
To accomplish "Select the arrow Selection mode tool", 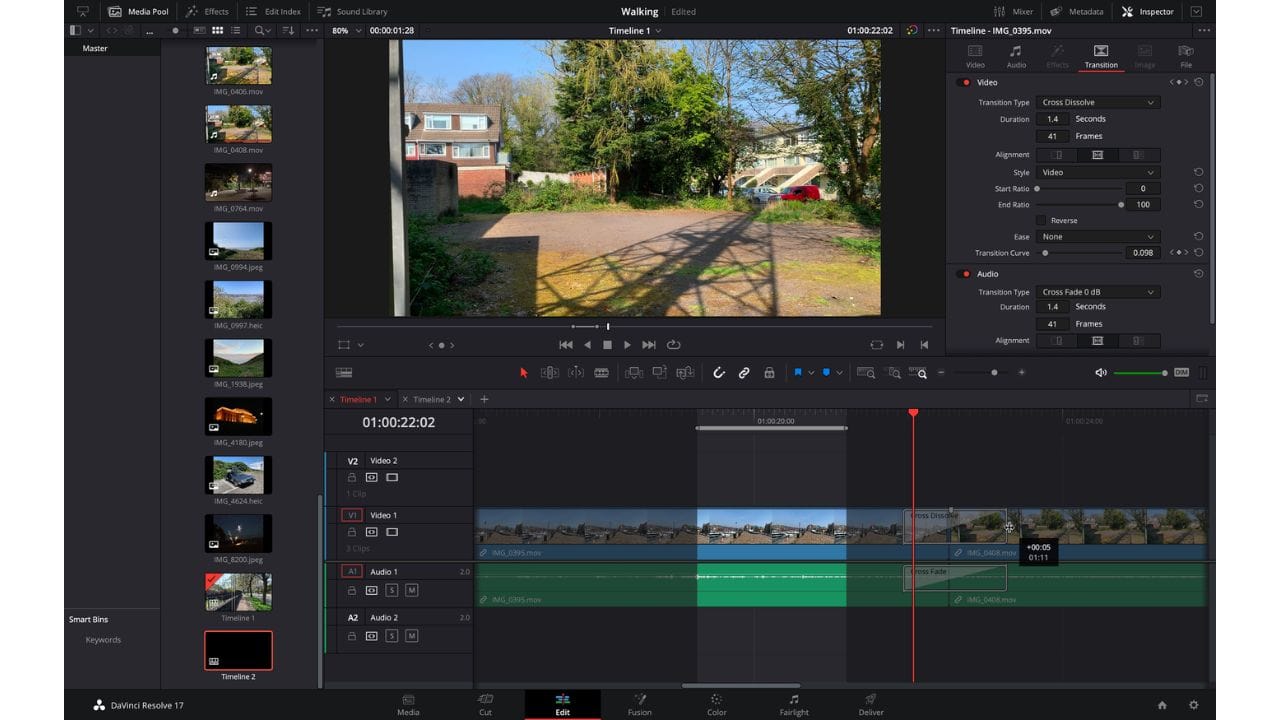I will (523, 373).
